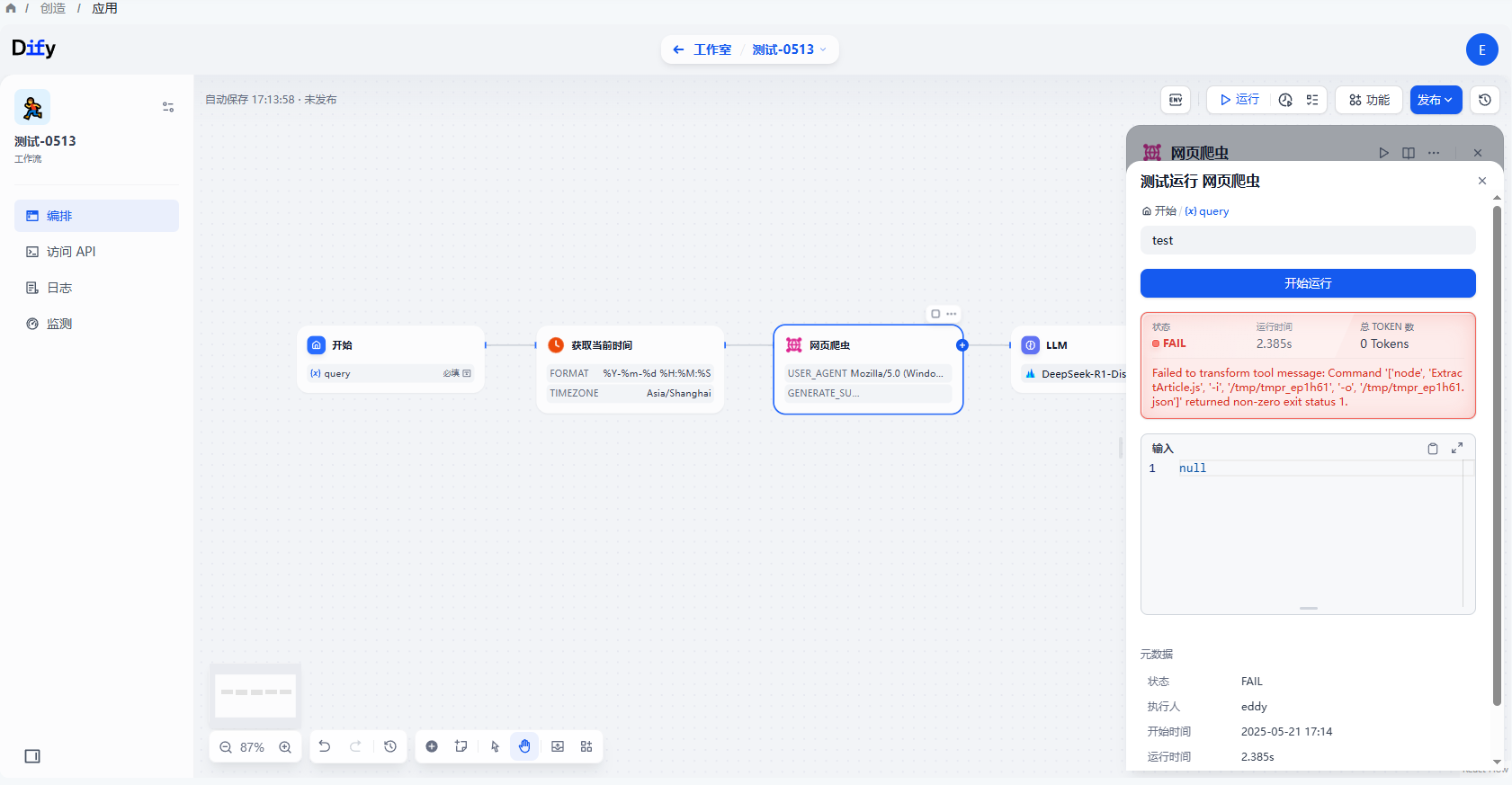Open run history clock-play icon
The width and height of the screenshot is (1512, 785).
pos(1285,100)
